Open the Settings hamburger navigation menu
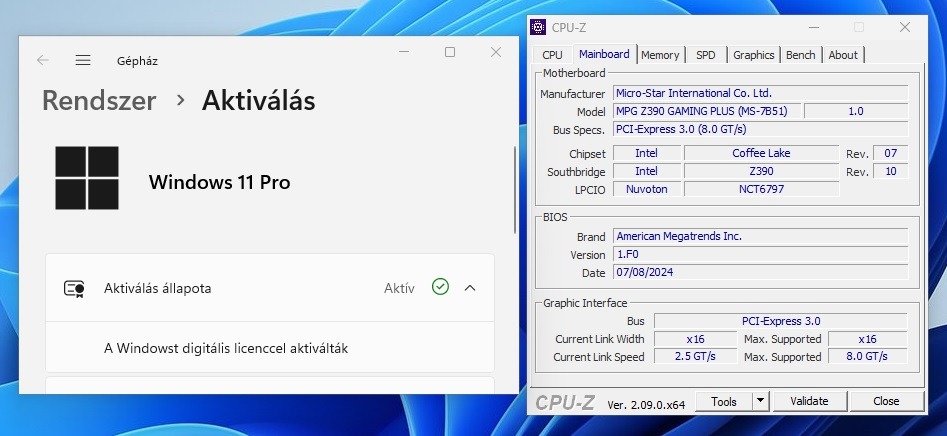The width and height of the screenshot is (947, 436). click(83, 60)
